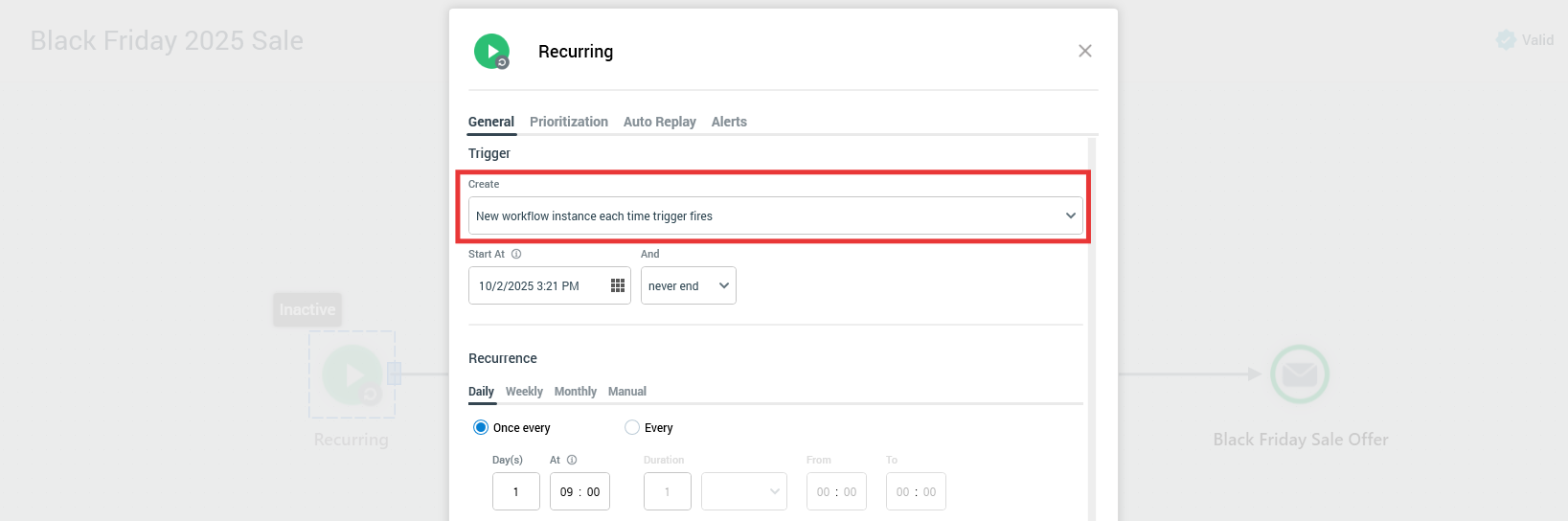The height and width of the screenshot is (521, 1568).
Task: Select the Every radio option
Action: [x=632, y=427]
